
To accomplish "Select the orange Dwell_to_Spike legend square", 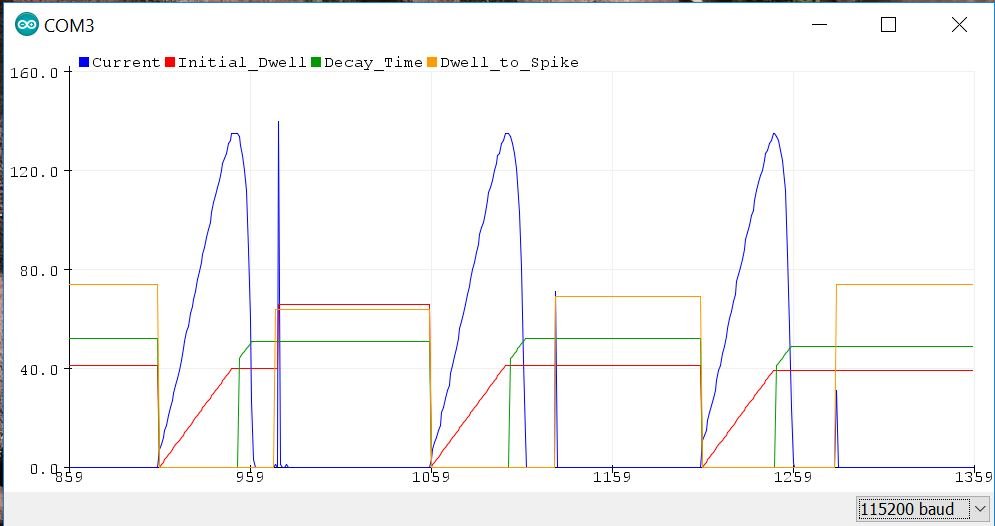I will tap(432, 62).
